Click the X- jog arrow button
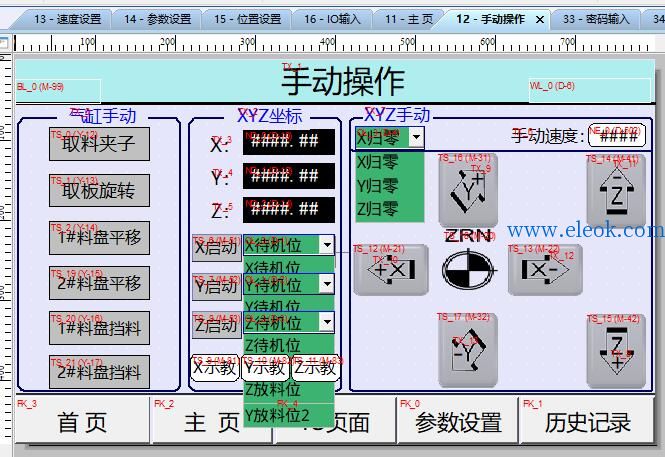 click(545, 270)
